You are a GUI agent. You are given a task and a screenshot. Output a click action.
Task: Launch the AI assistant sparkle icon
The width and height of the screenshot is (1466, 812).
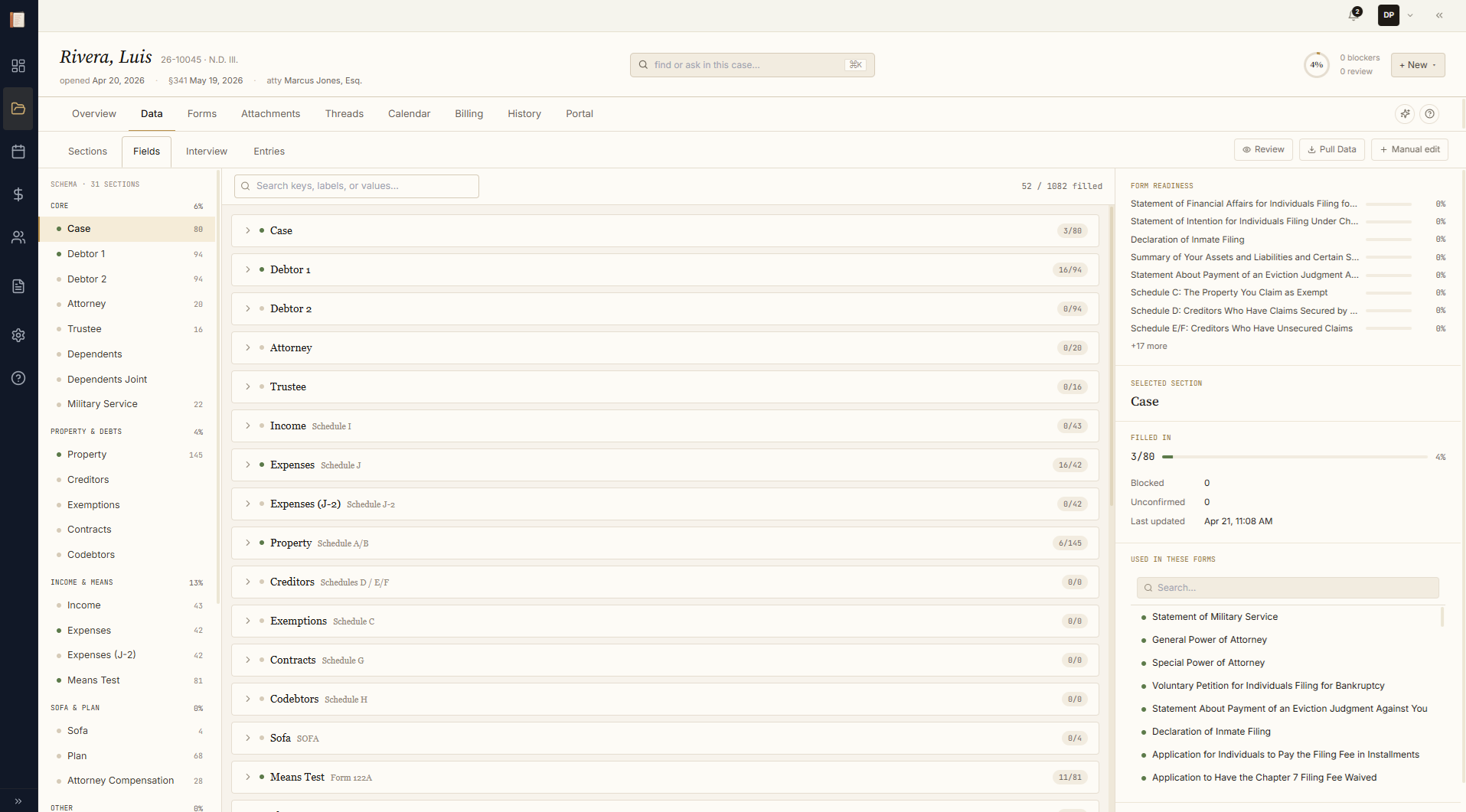(x=1406, y=113)
